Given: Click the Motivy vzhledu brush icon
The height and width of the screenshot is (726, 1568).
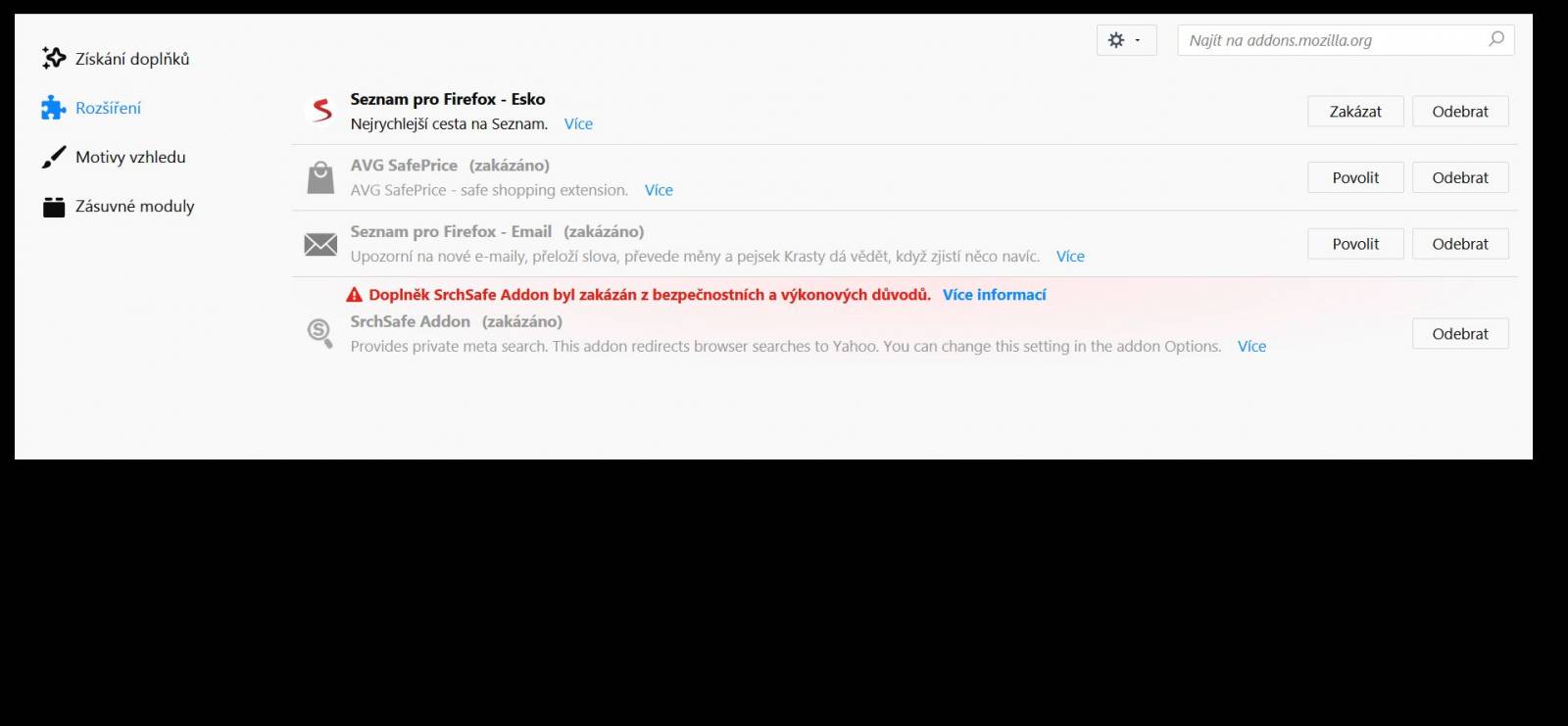Looking at the screenshot, I should (54, 157).
